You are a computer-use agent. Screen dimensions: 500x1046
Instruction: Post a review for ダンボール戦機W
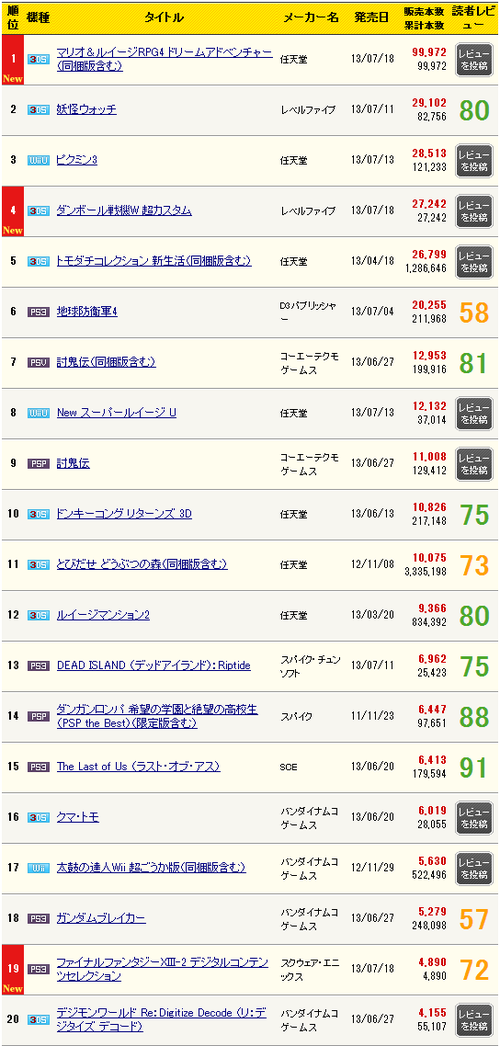click(x=474, y=211)
